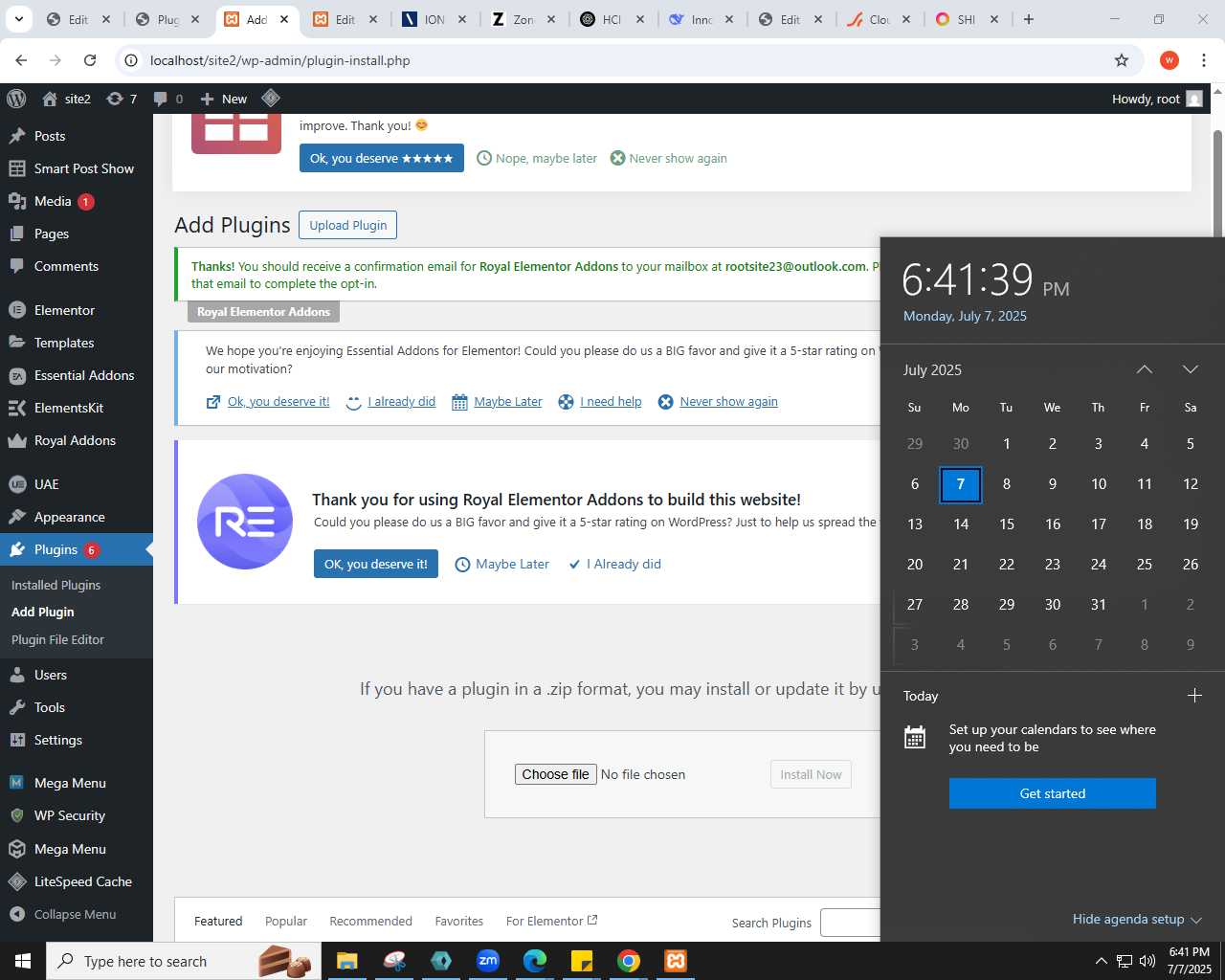This screenshot has height=980, width=1225.
Task: Click 'Never show again' near star rating button
Action: [x=669, y=158]
